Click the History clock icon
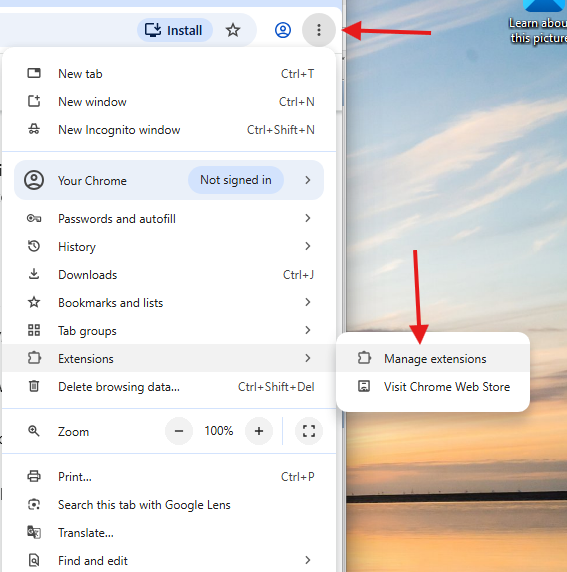The image size is (567, 572). [34, 246]
